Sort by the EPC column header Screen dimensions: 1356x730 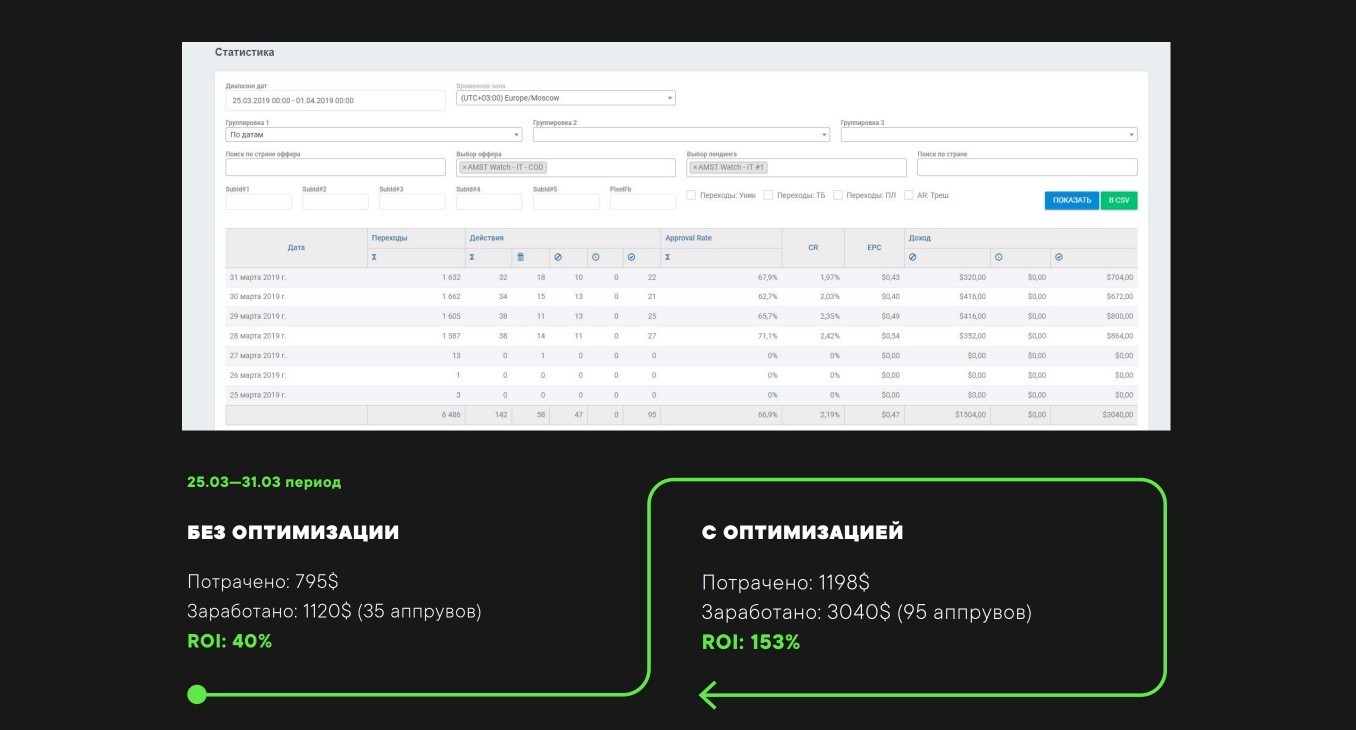[874, 247]
